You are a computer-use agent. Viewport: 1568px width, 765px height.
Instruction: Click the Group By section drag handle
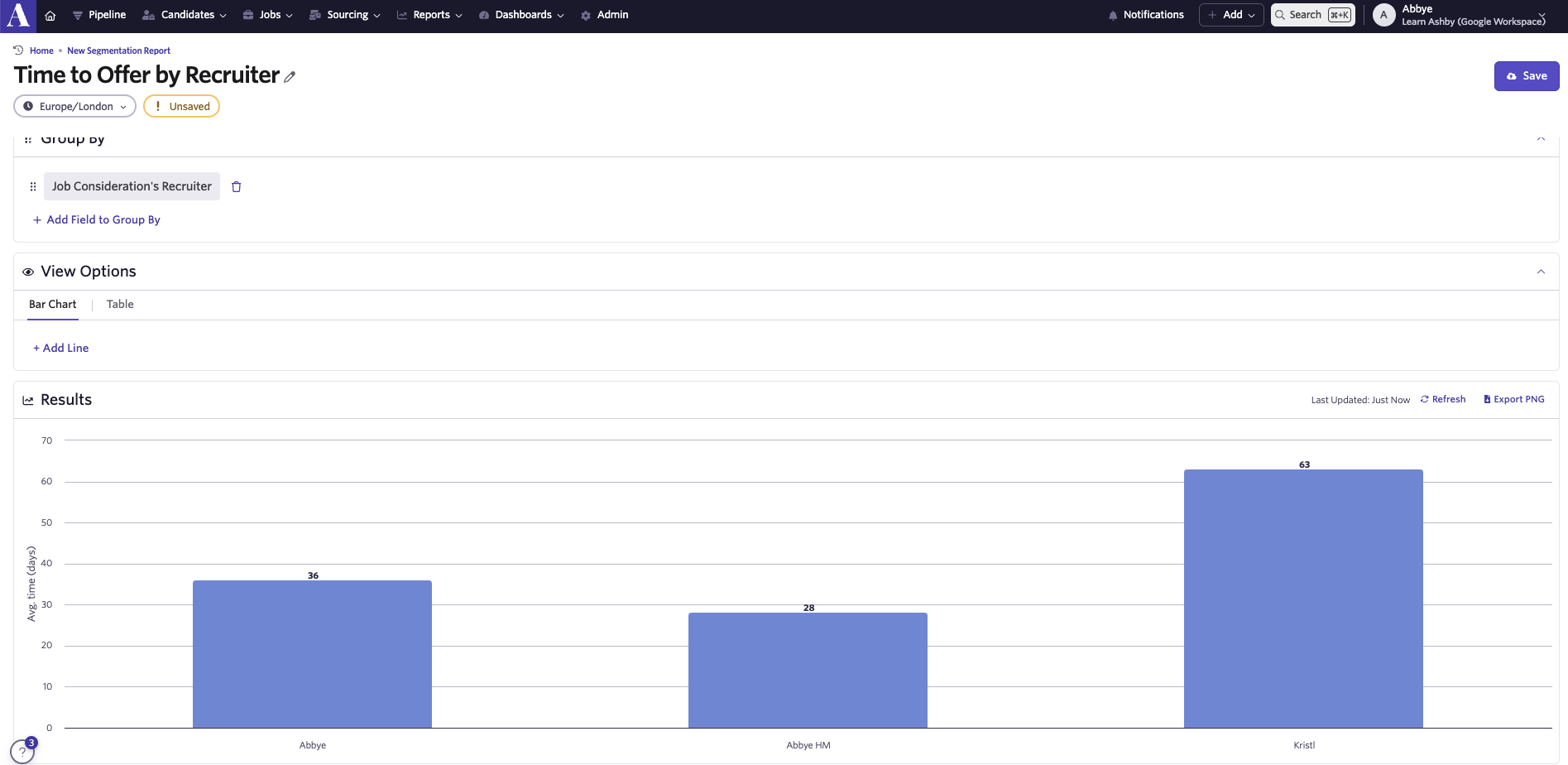point(28,139)
